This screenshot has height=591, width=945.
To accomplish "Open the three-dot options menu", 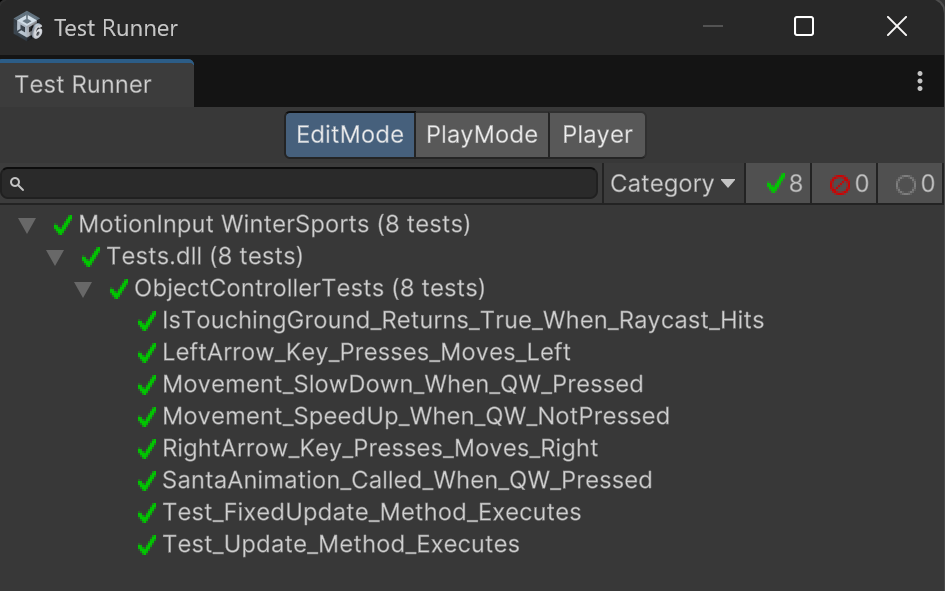I will tap(919, 82).
